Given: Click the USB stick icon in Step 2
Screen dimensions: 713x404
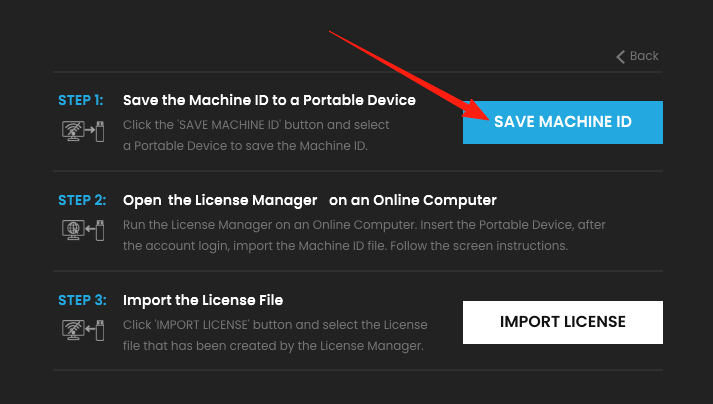Looking at the screenshot, I should [100, 231].
